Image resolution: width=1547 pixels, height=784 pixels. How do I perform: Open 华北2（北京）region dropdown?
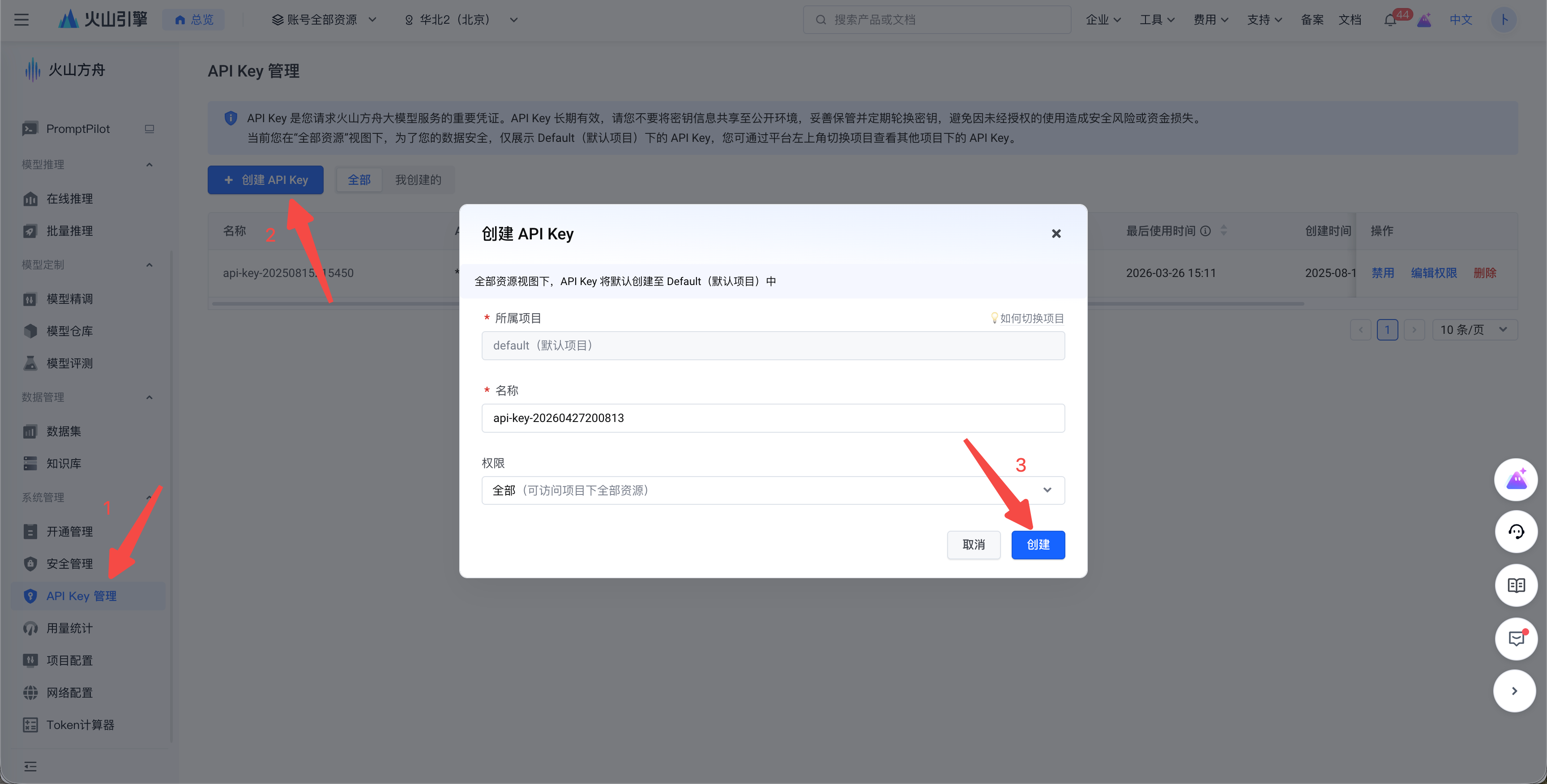click(461, 20)
